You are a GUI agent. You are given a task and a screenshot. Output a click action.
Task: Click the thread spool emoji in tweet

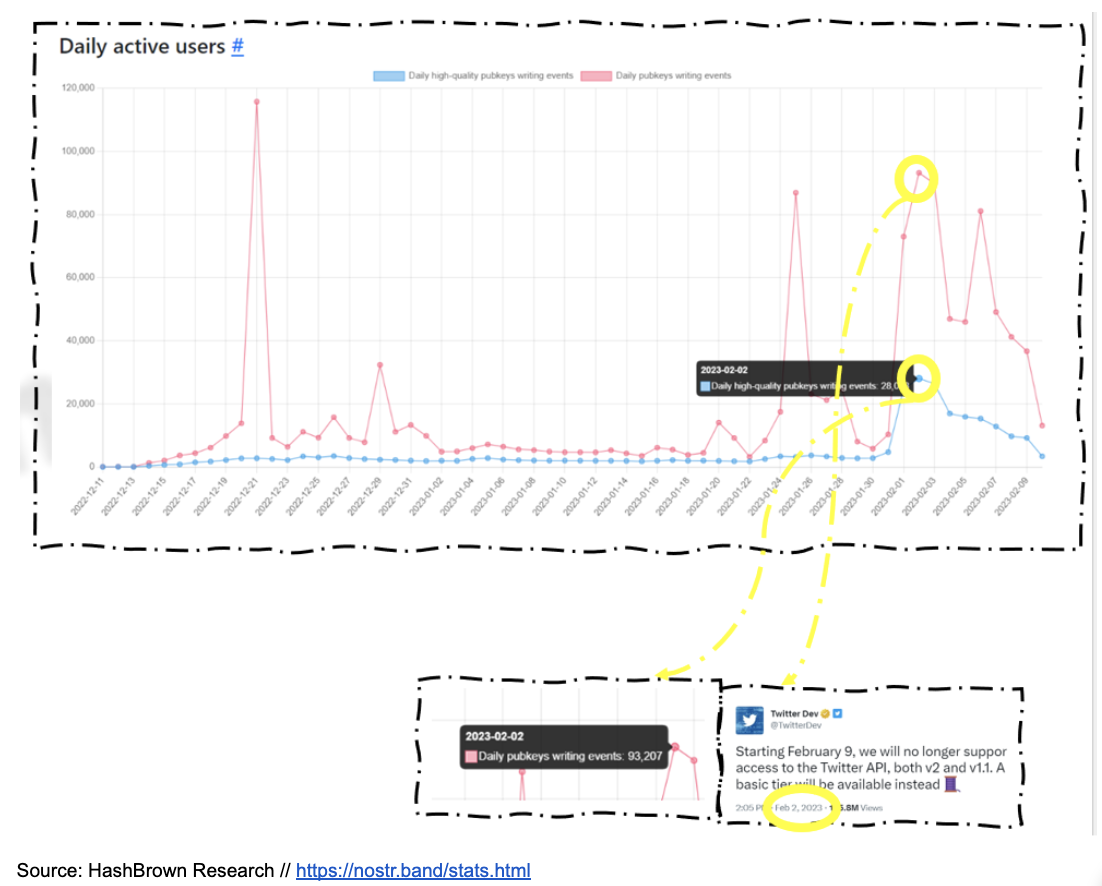tap(951, 784)
